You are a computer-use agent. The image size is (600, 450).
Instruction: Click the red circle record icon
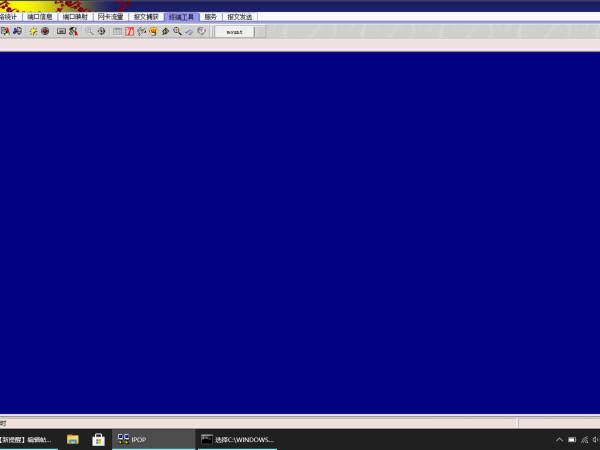45,31
